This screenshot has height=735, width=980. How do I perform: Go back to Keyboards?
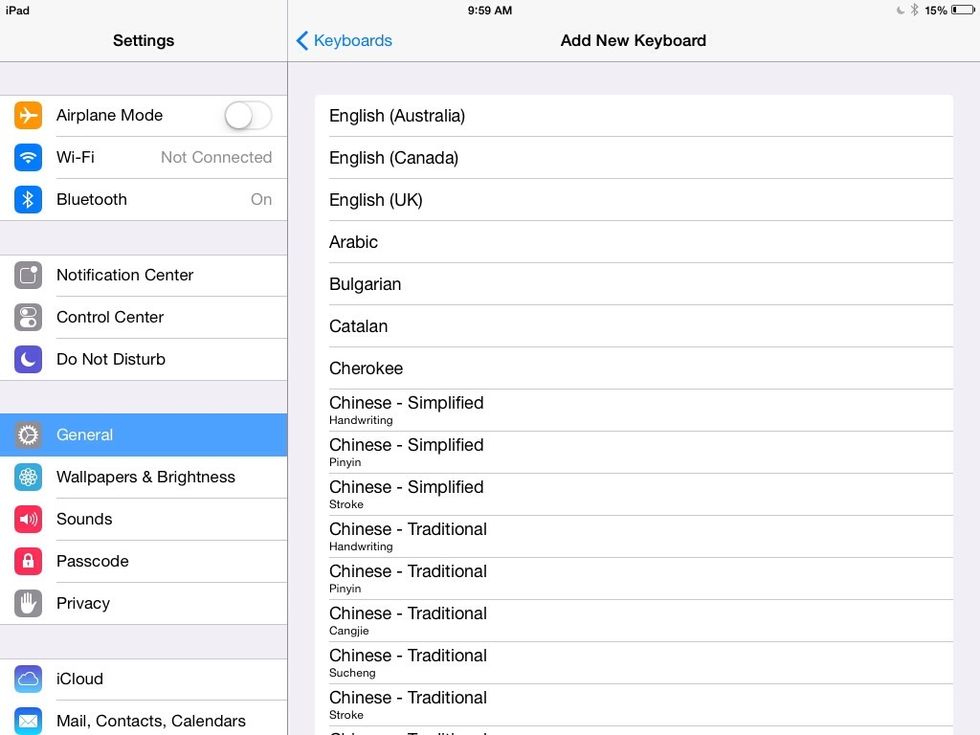tap(344, 41)
